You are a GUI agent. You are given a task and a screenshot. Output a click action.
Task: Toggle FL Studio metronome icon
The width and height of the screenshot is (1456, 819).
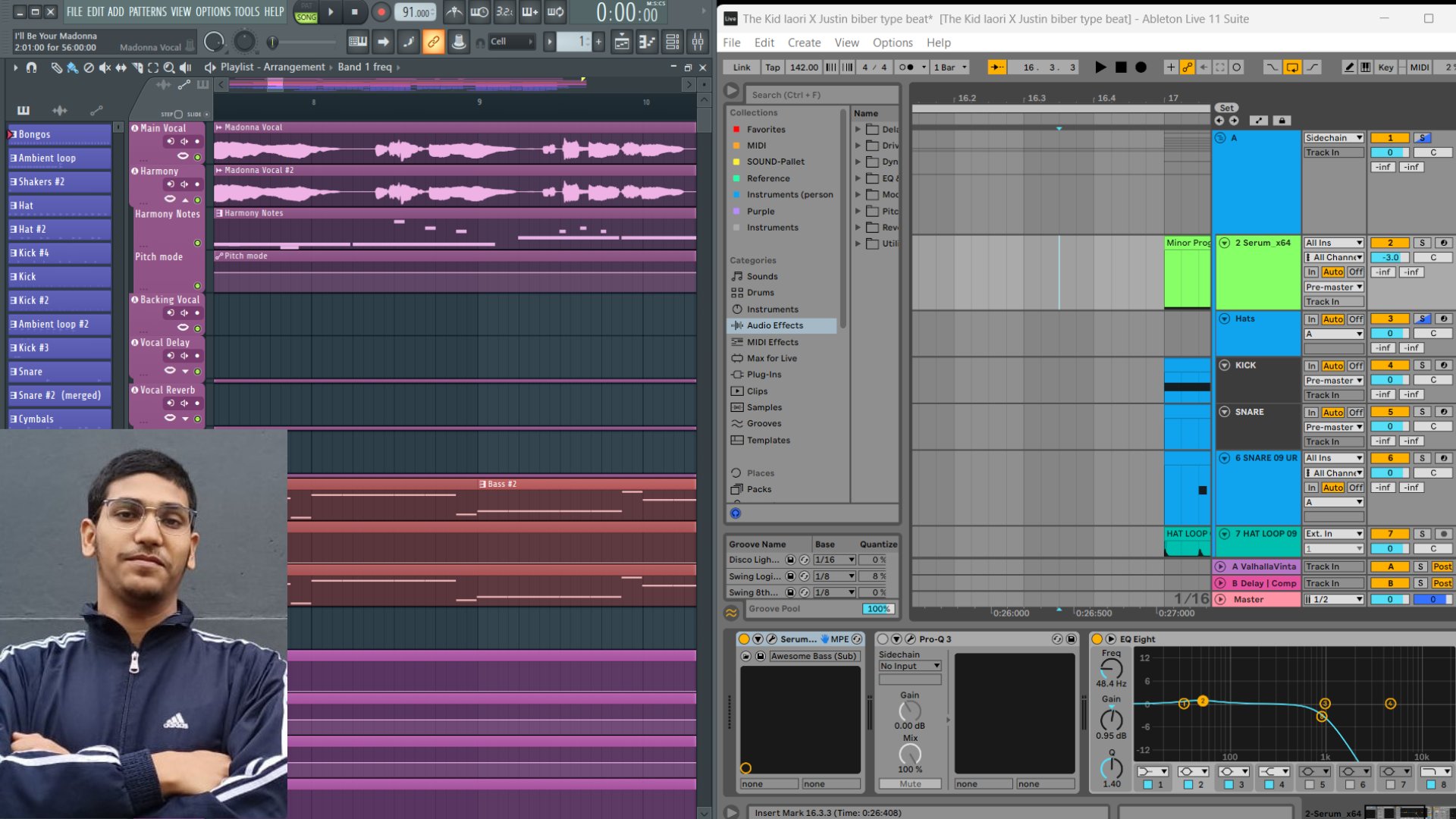(x=453, y=12)
